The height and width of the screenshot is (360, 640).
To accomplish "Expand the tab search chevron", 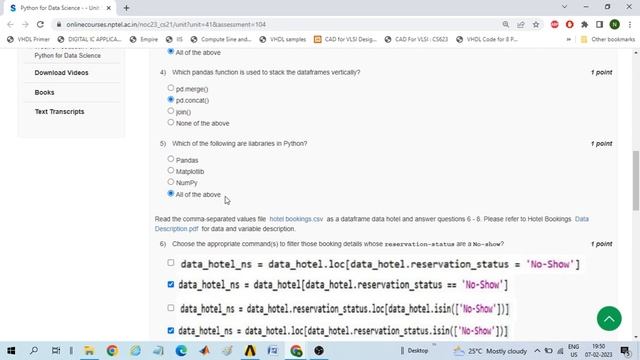I will click(564, 7).
